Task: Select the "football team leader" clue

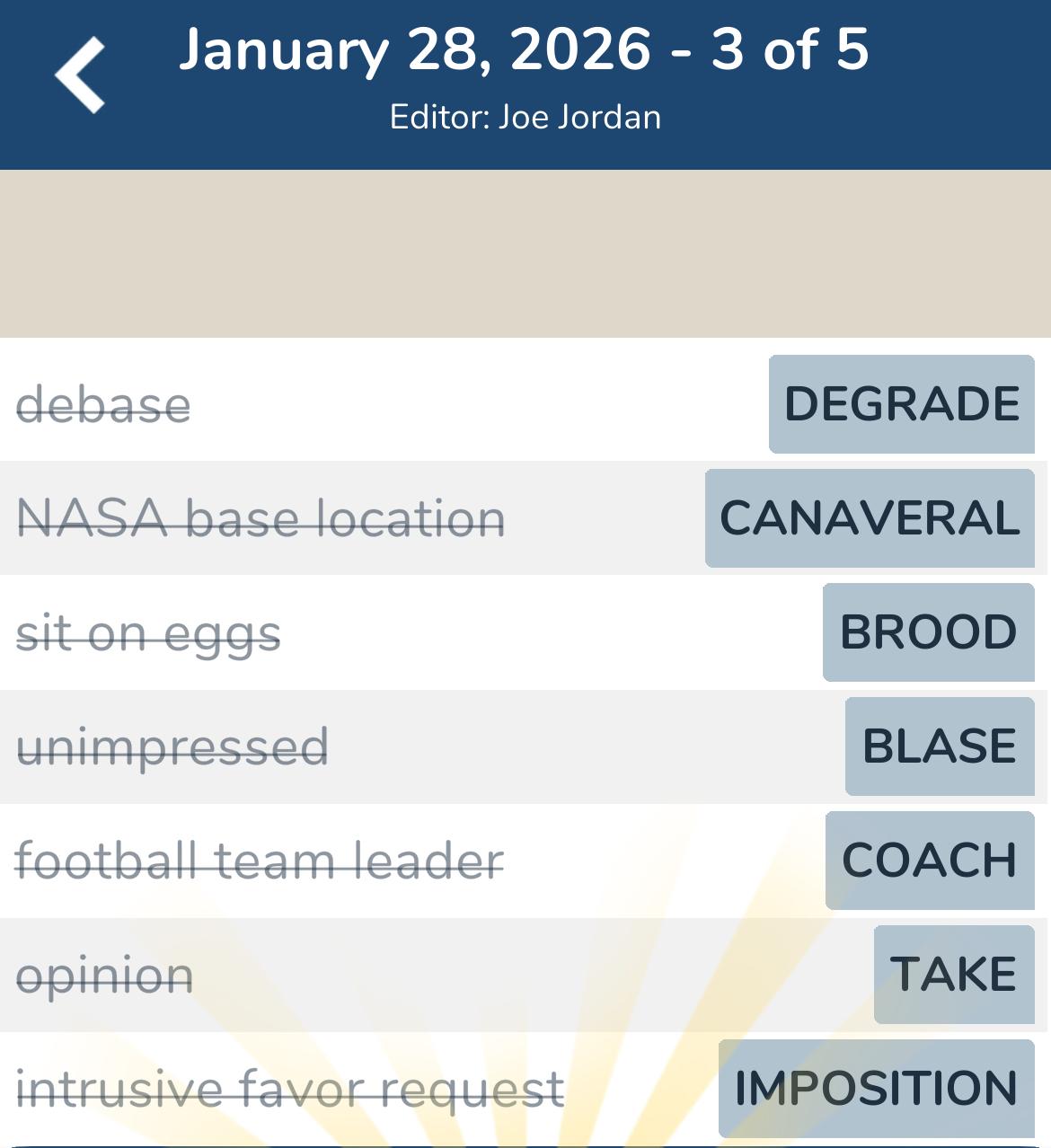Action: coord(260,861)
